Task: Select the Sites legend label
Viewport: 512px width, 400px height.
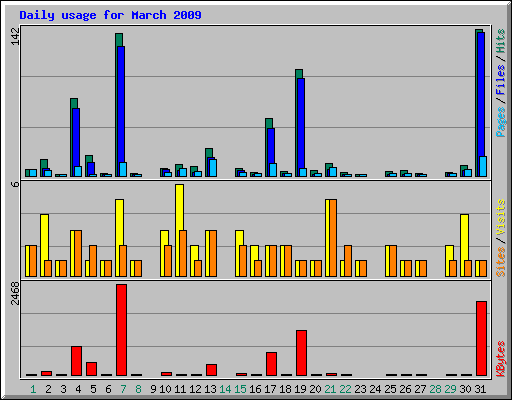Action: [500, 262]
